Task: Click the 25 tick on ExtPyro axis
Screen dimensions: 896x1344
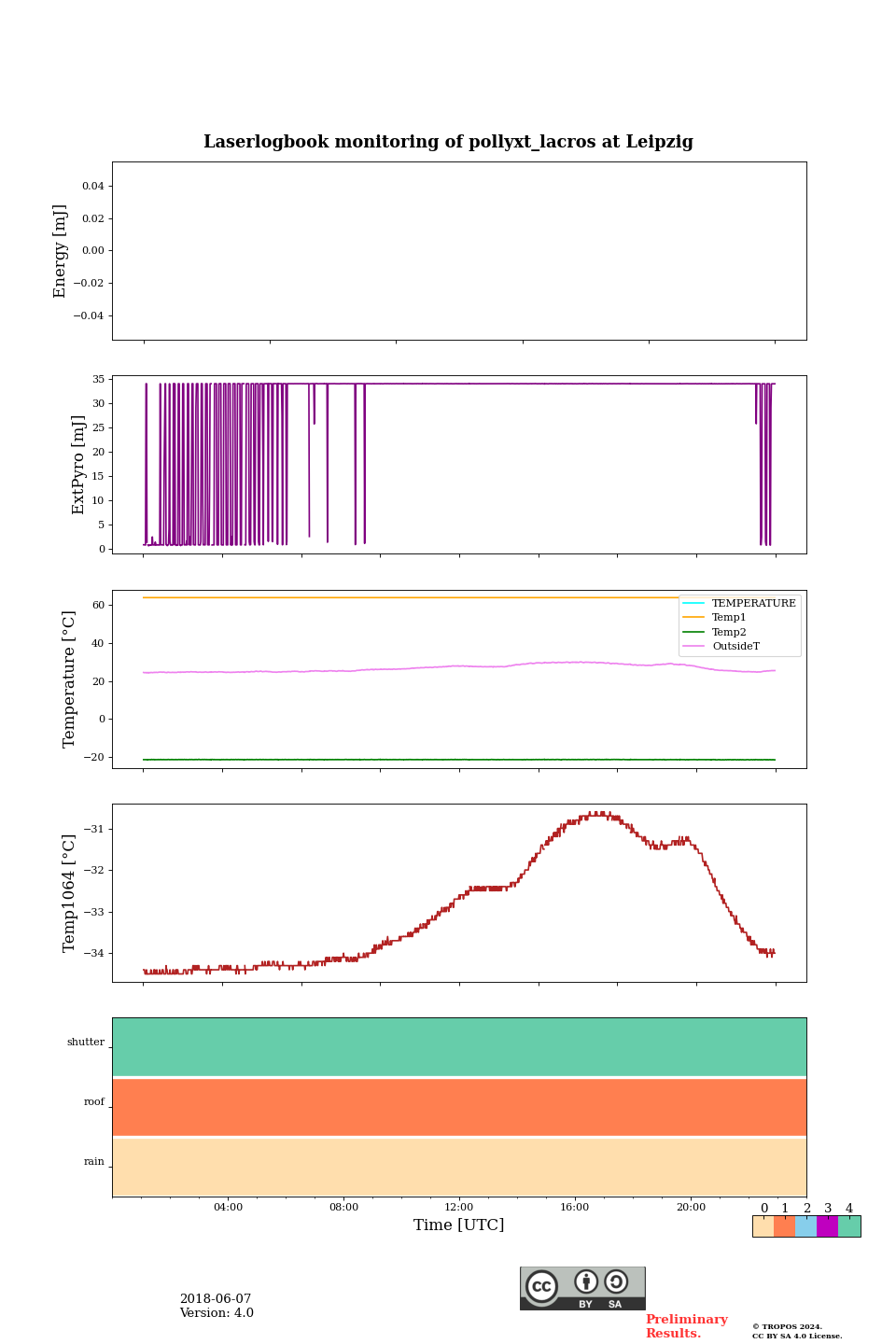Action: tap(98, 428)
